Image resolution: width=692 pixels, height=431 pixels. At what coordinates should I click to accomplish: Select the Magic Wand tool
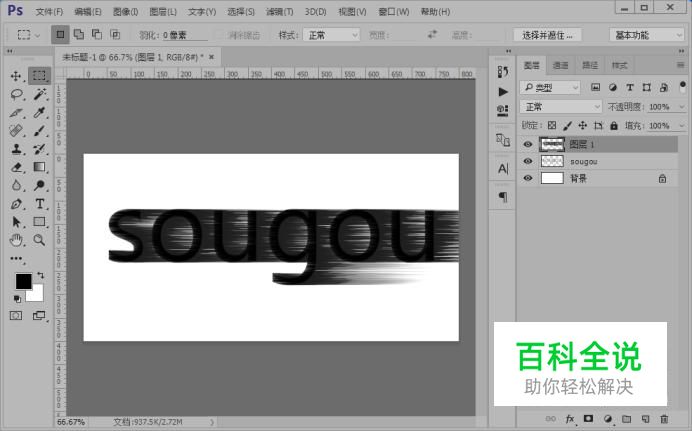click(x=39, y=94)
